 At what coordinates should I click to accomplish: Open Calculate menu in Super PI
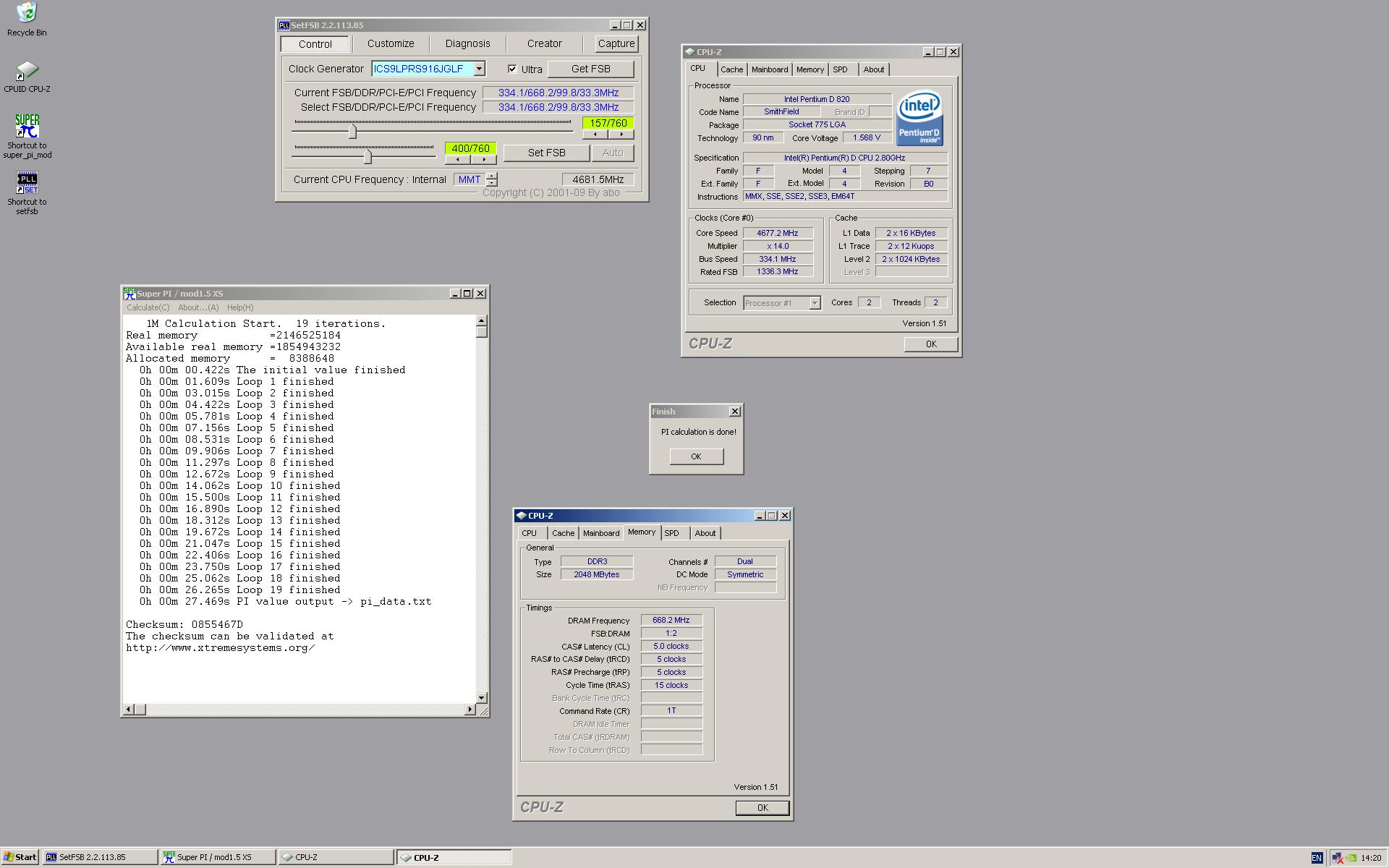(x=148, y=307)
